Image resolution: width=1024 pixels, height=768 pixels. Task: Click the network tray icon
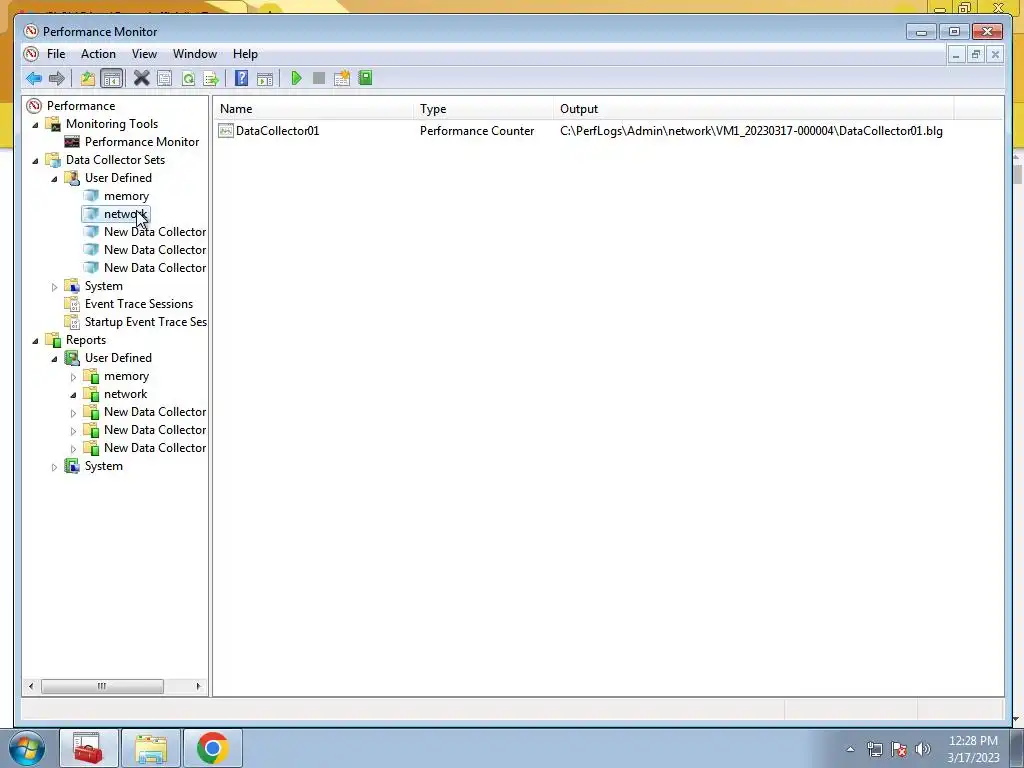874,749
